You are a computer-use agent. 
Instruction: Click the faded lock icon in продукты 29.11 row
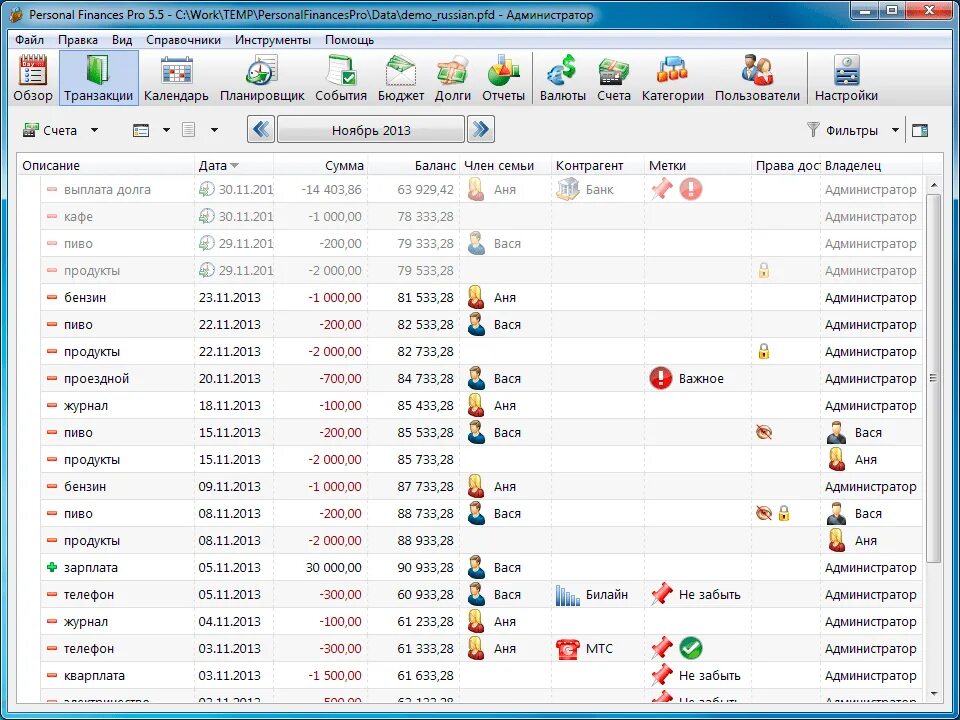(x=763, y=270)
